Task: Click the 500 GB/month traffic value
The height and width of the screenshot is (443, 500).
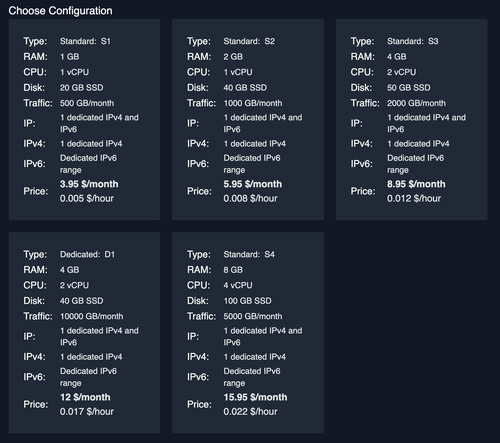Action: point(87,103)
